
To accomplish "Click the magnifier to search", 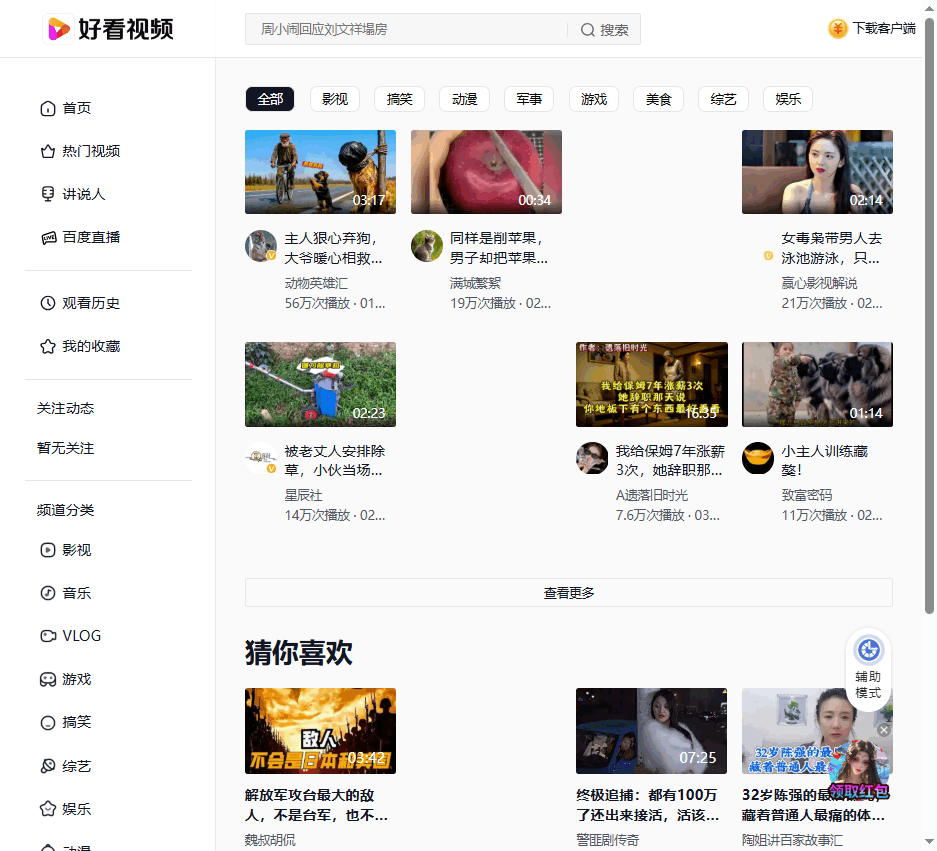I will pos(588,29).
